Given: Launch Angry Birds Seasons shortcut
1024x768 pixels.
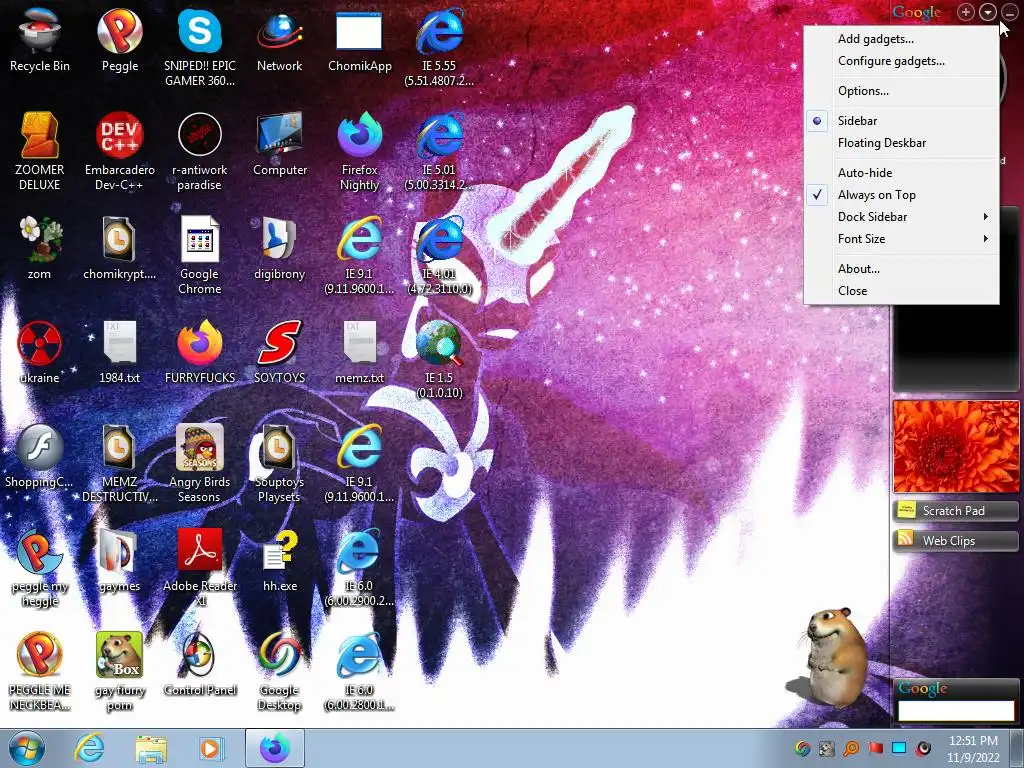Looking at the screenshot, I should click(x=199, y=462).
